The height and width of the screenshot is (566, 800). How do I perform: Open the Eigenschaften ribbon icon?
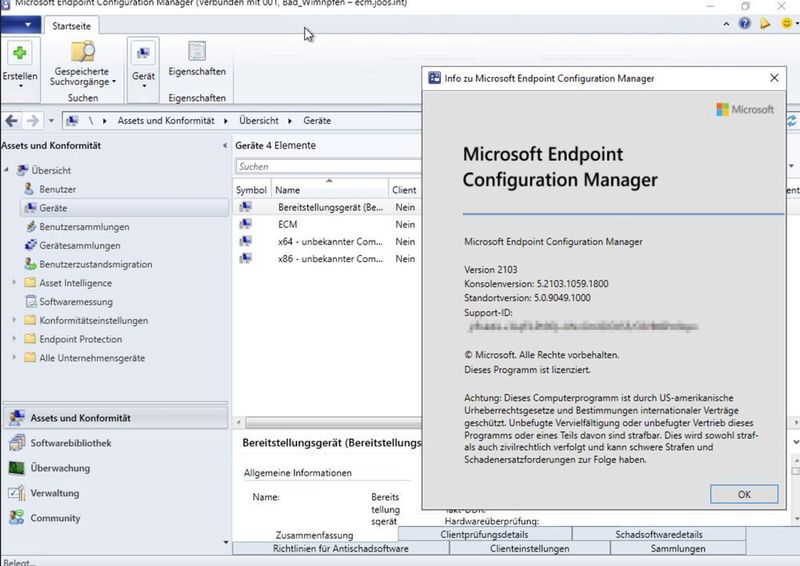[x=197, y=52]
